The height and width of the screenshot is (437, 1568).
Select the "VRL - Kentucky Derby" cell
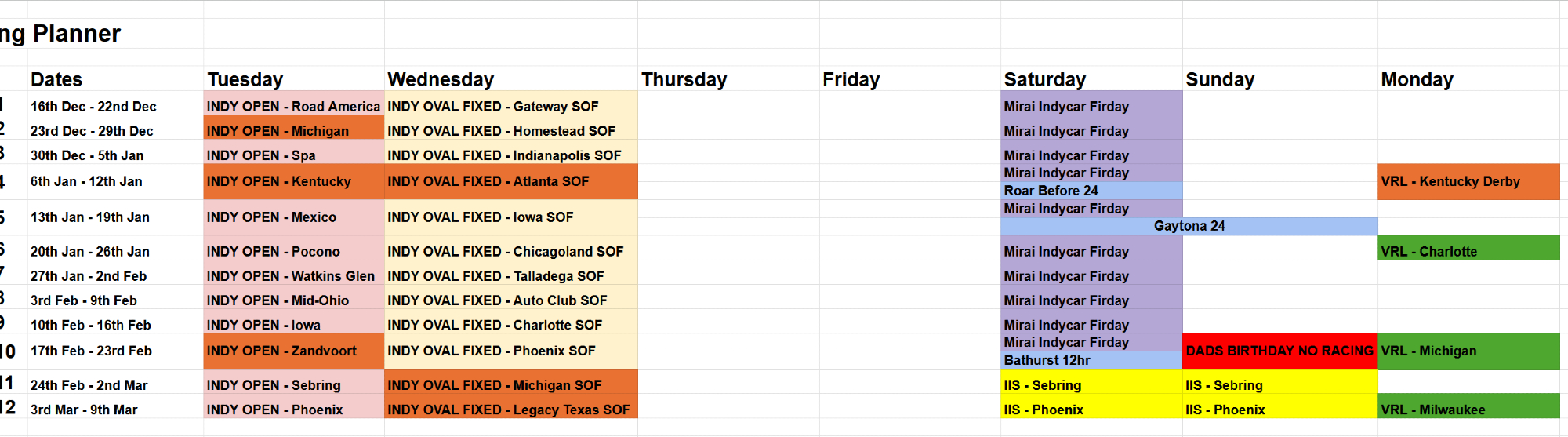(1468, 181)
